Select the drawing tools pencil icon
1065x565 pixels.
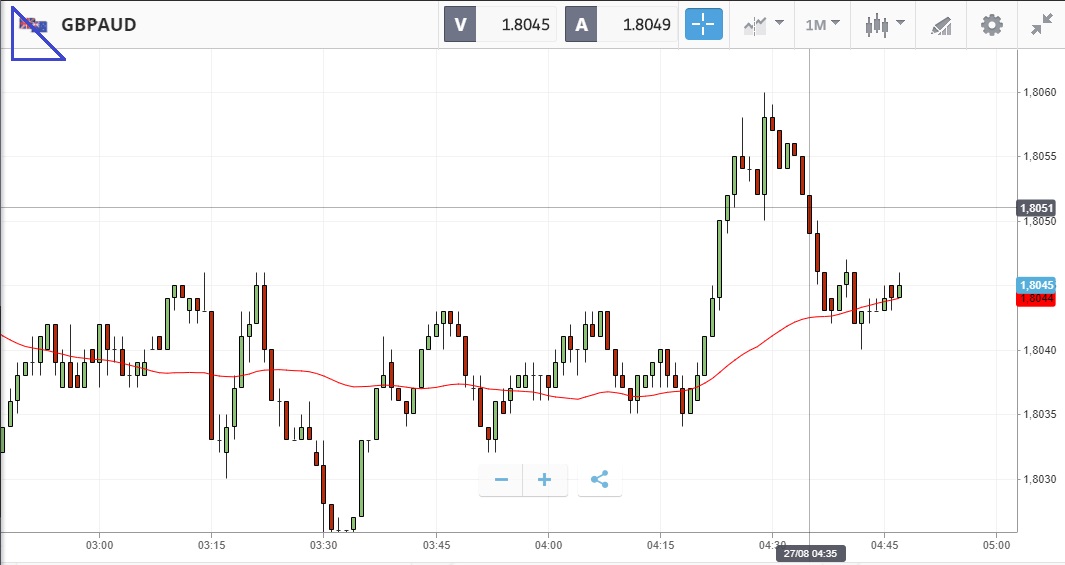tap(941, 25)
